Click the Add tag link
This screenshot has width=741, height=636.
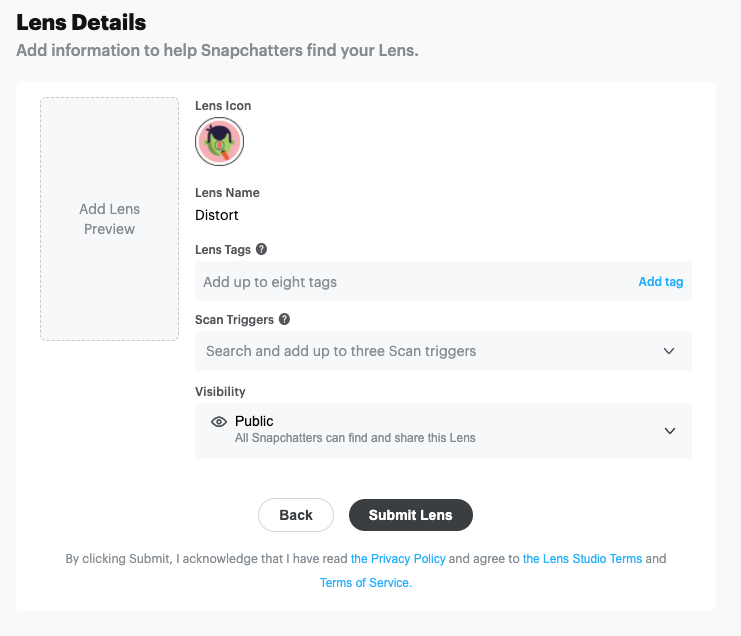(660, 282)
